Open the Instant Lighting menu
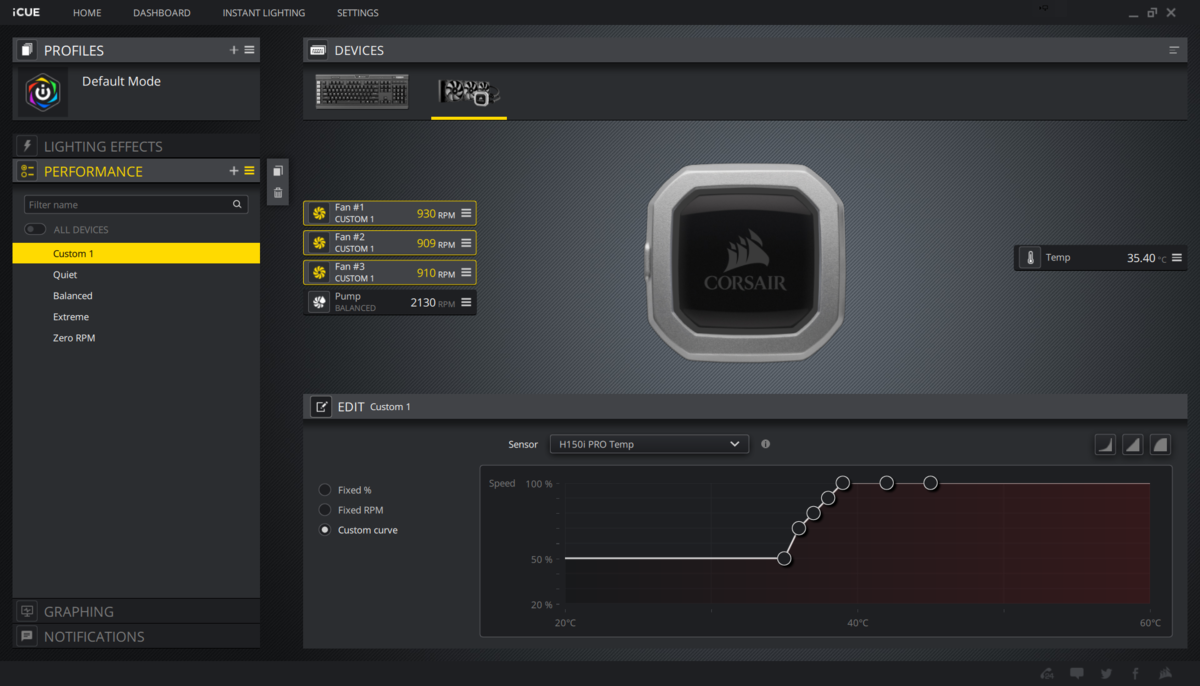This screenshot has width=1200, height=686. point(264,13)
